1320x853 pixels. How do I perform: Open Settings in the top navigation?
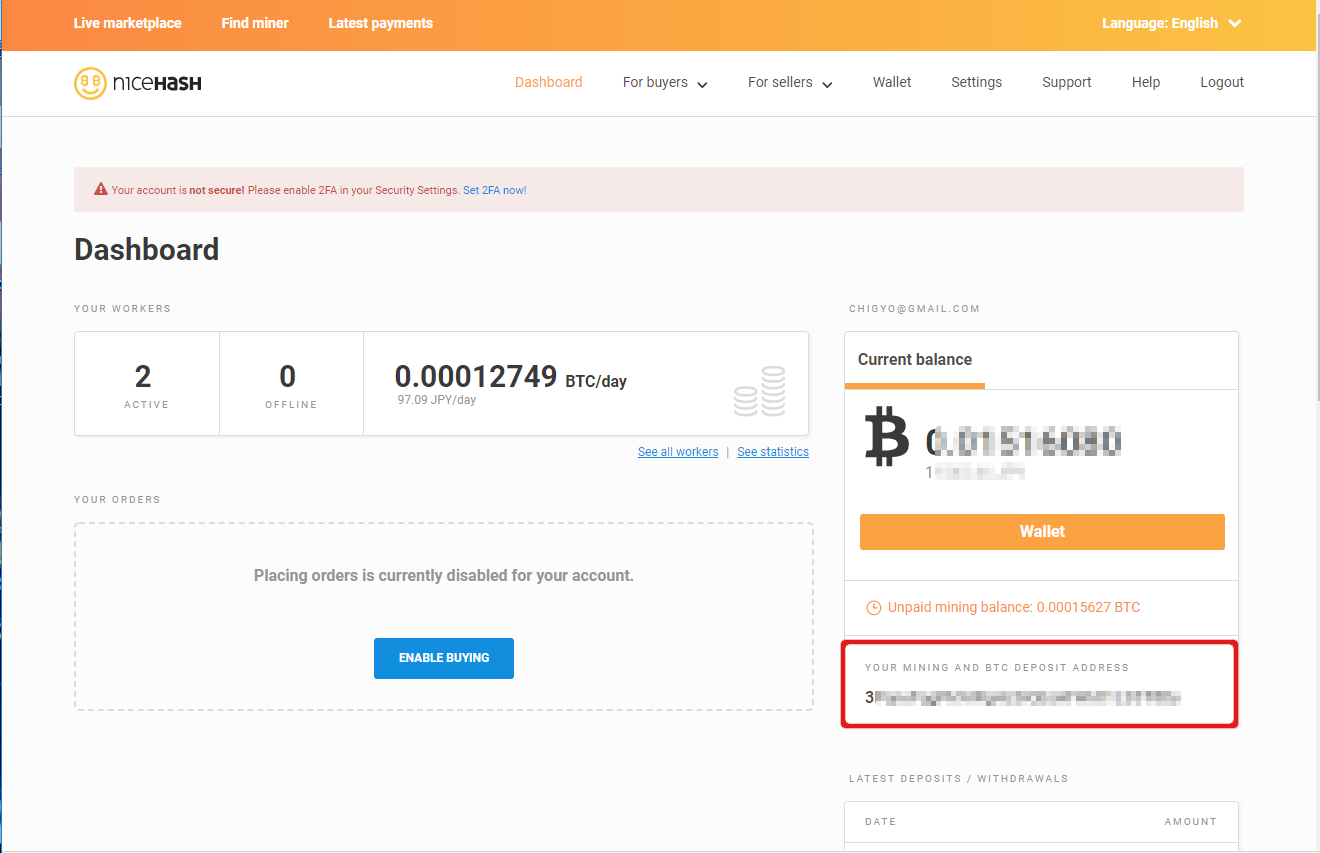(x=976, y=83)
